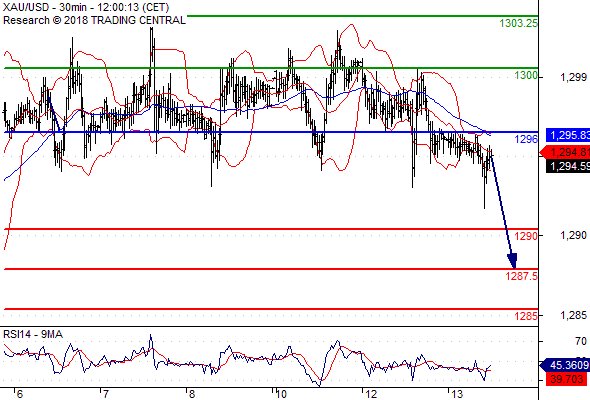Viewport: 590px width, 400px height.
Task: Click the red 39.703 RSI value tag
Action: click(566, 379)
